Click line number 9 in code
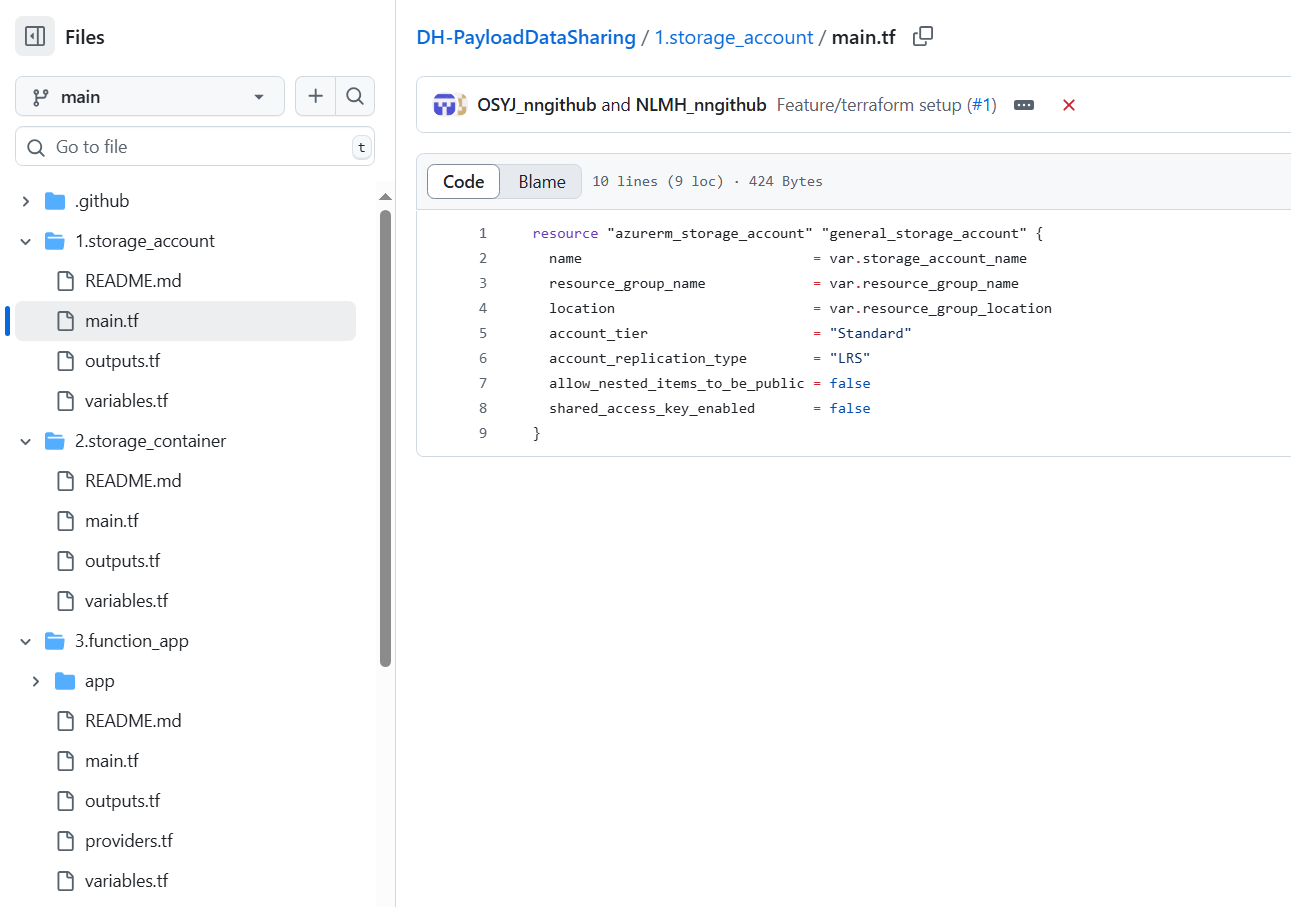 coord(483,433)
